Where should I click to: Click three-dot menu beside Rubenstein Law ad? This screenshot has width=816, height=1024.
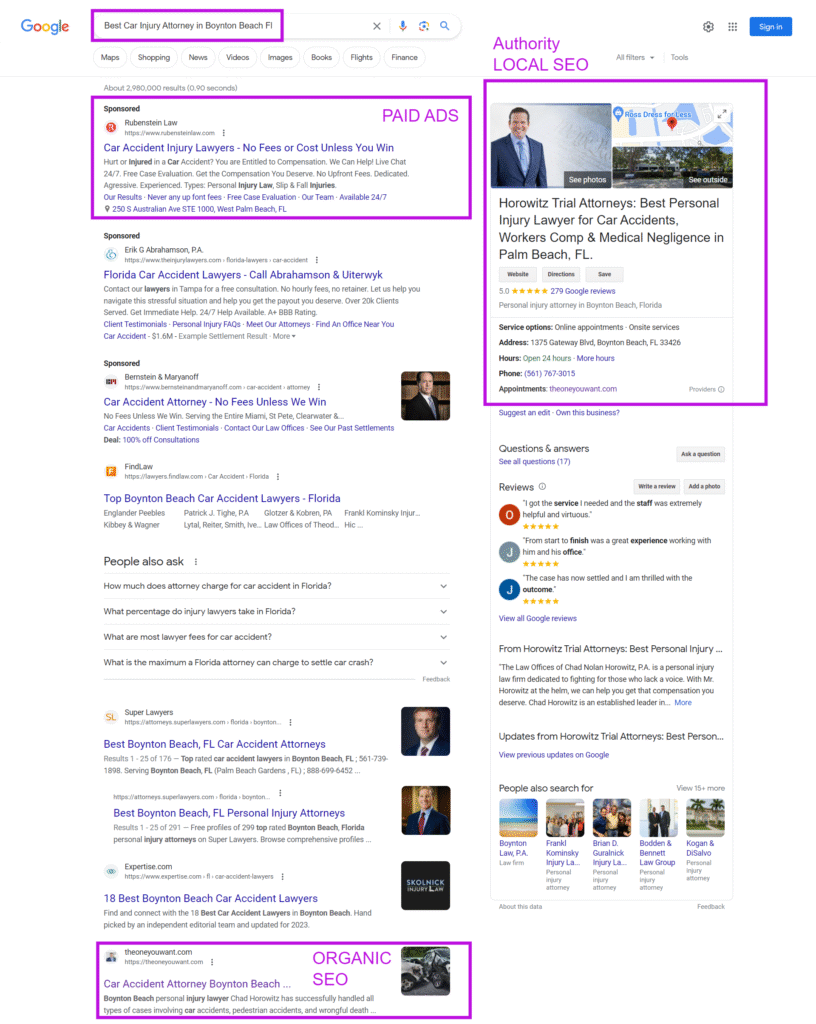click(223, 132)
